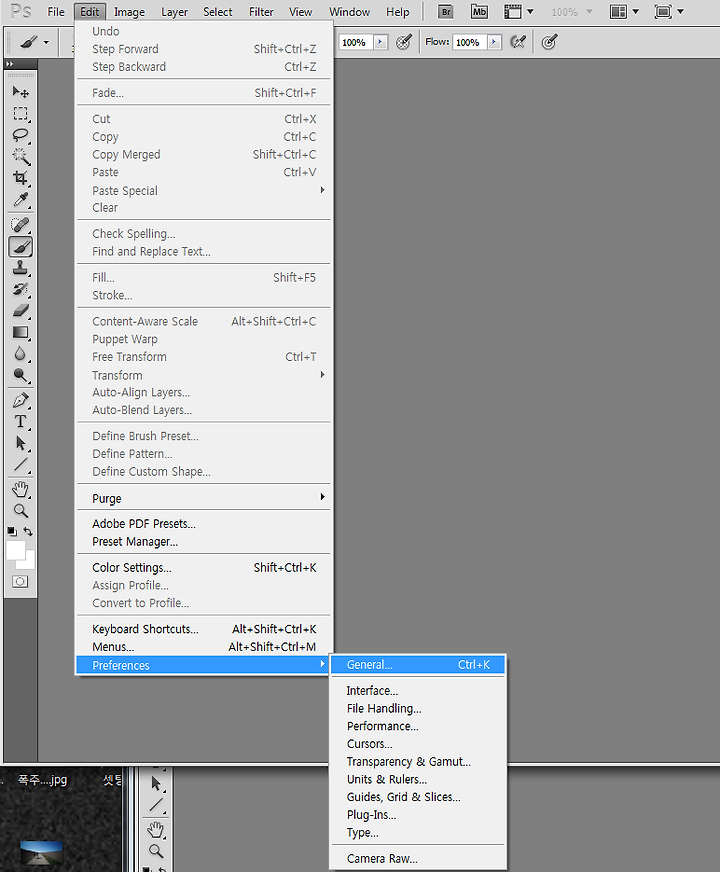Select the History Brush tool

(x=21, y=289)
